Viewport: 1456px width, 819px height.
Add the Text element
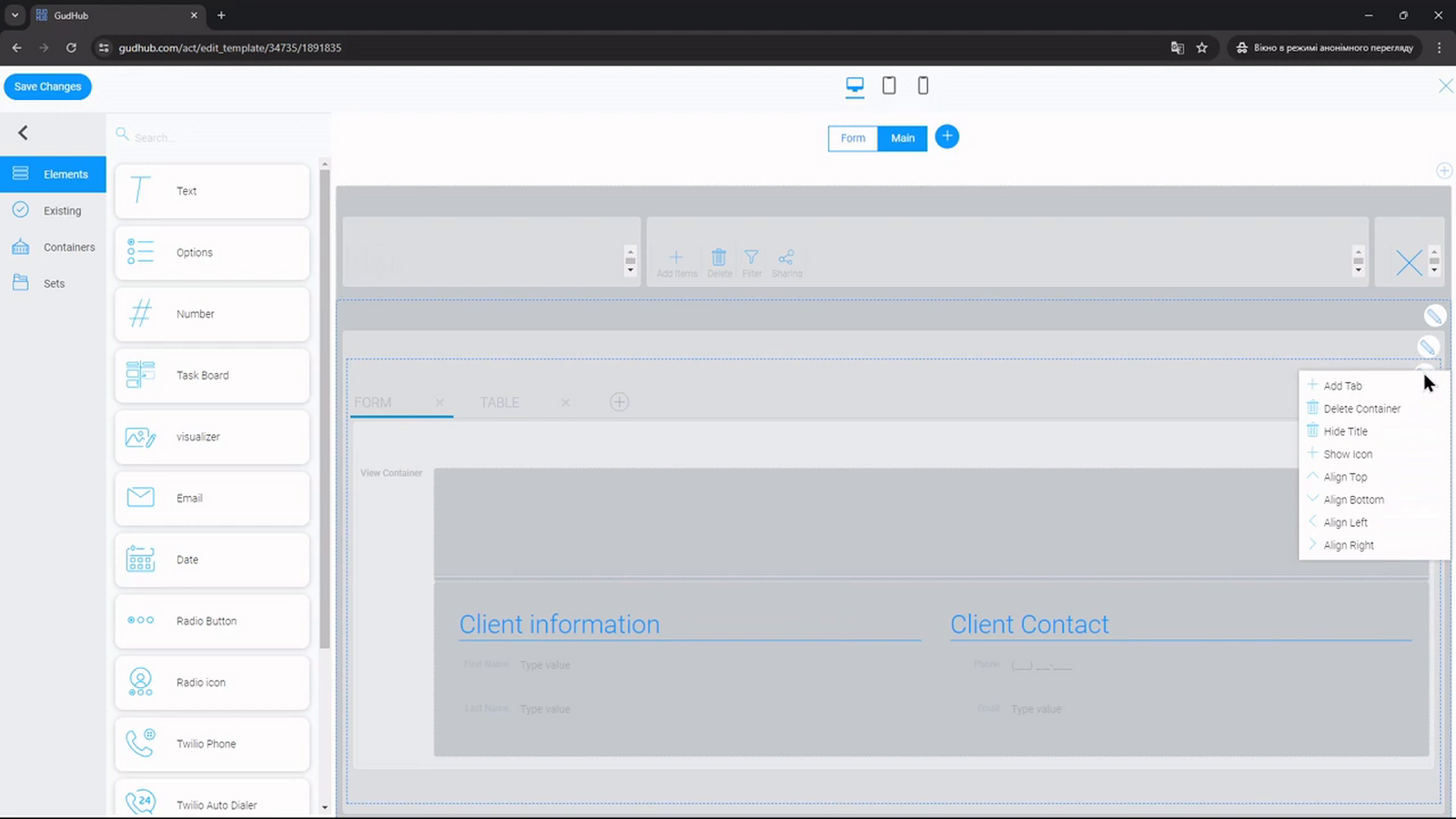pos(212,191)
